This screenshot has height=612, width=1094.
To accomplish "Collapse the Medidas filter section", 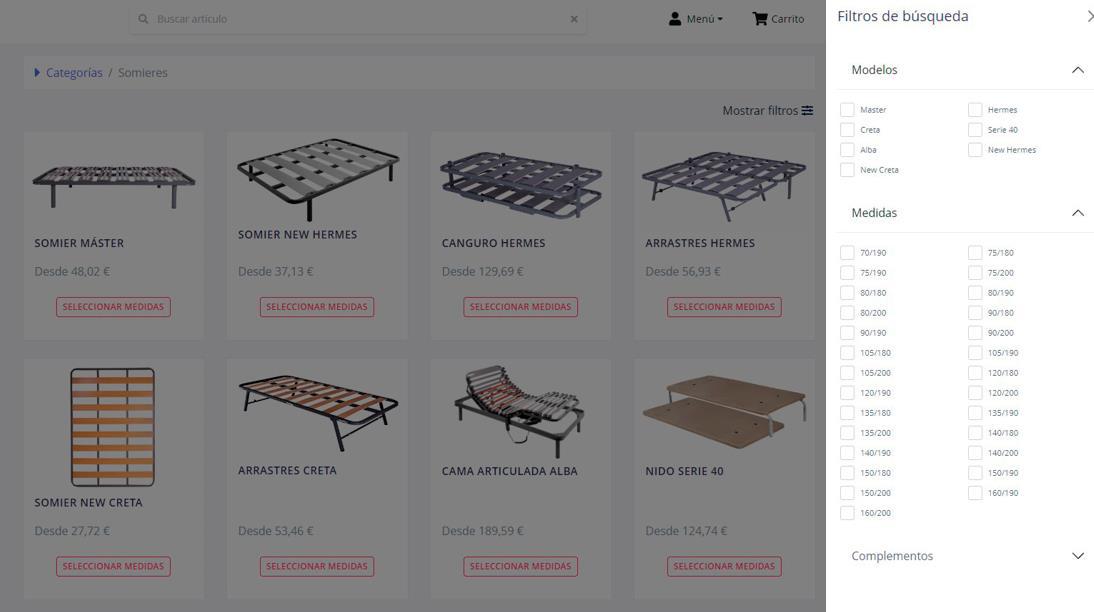I will click(1077, 213).
